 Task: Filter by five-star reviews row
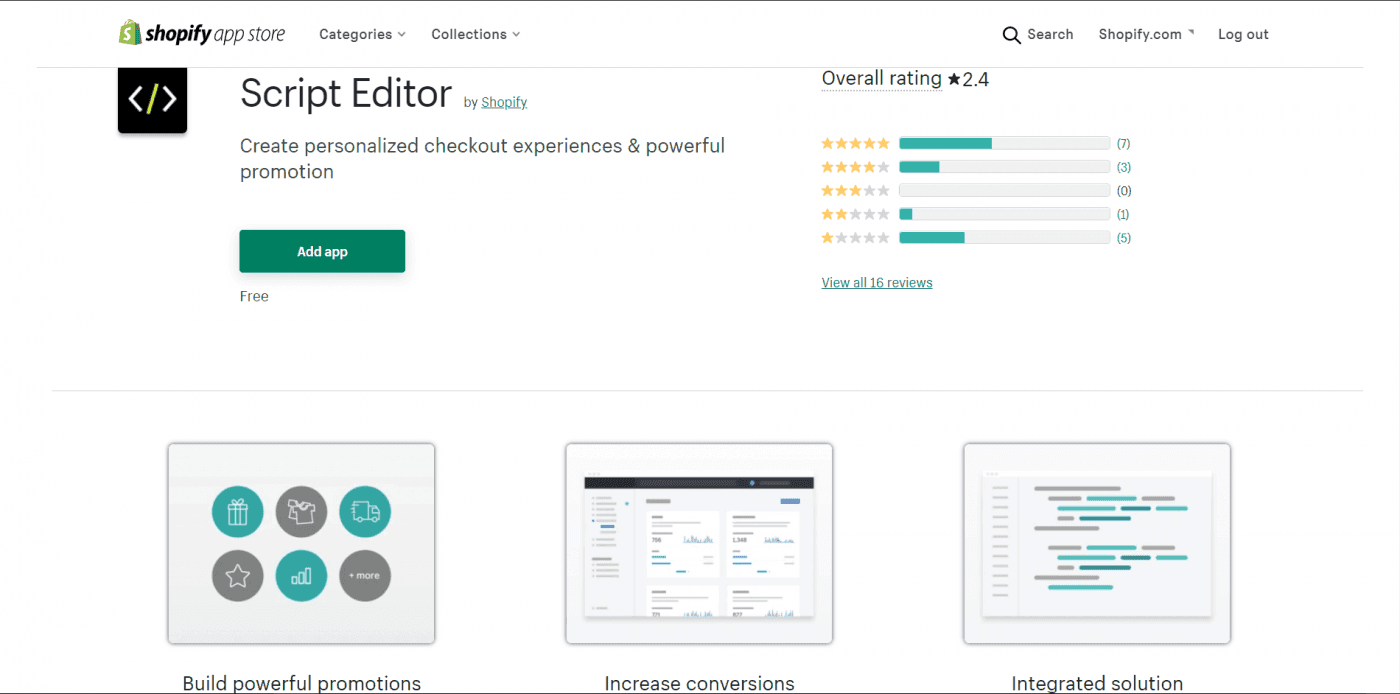coord(976,143)
